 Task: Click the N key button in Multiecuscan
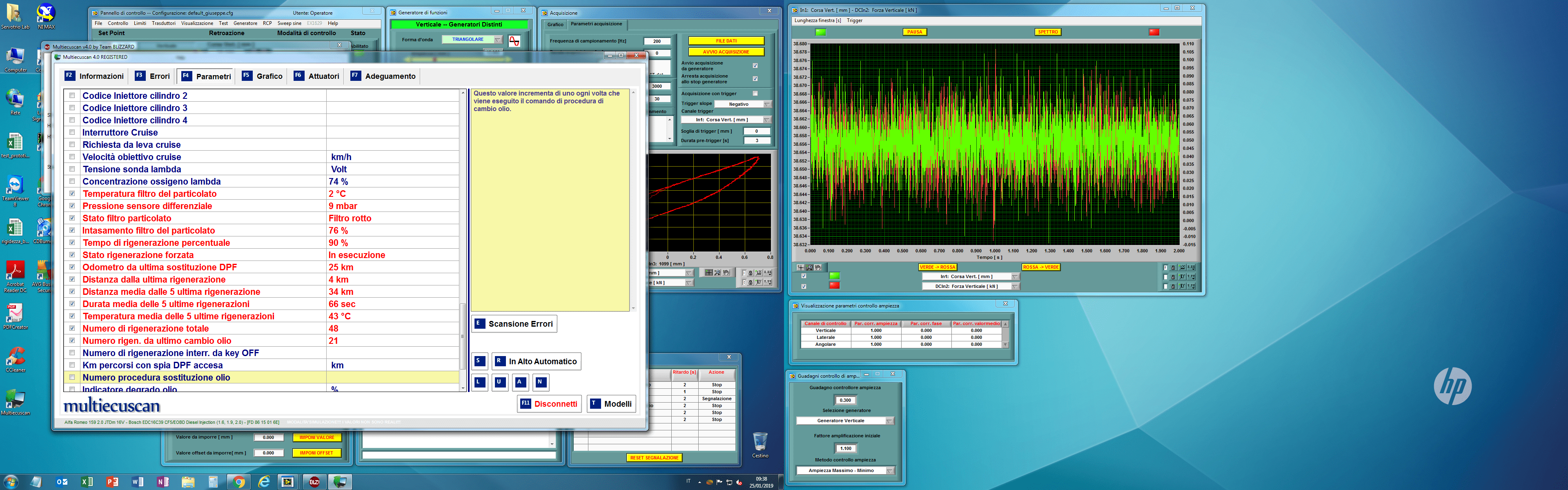(541, 382)
